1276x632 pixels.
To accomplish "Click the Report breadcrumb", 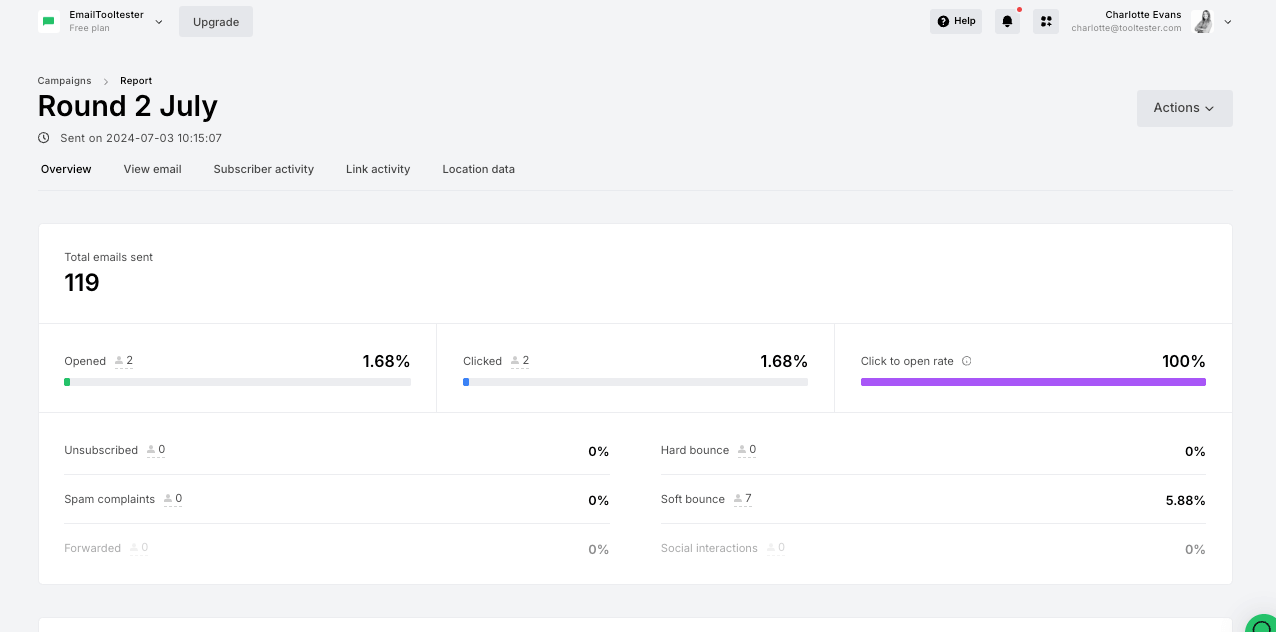I will 136,81.
